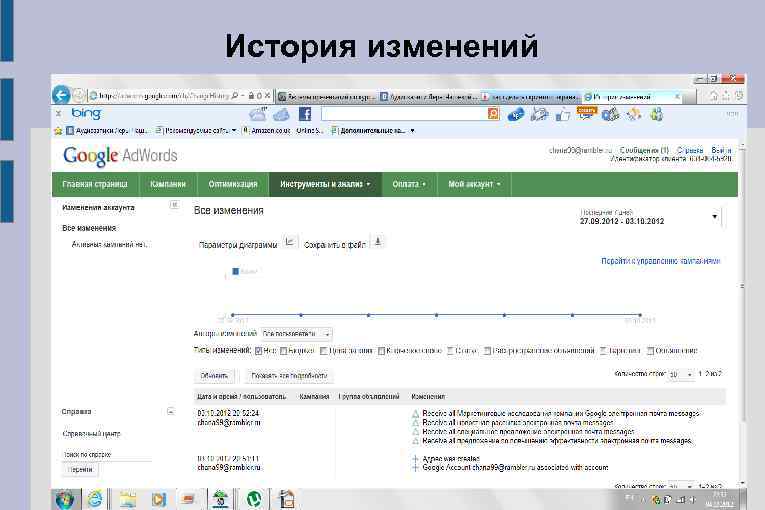The height and width of the screenshot is (510, 765).
Task: Click the browser home icon
Action: [x=714, y=96]
